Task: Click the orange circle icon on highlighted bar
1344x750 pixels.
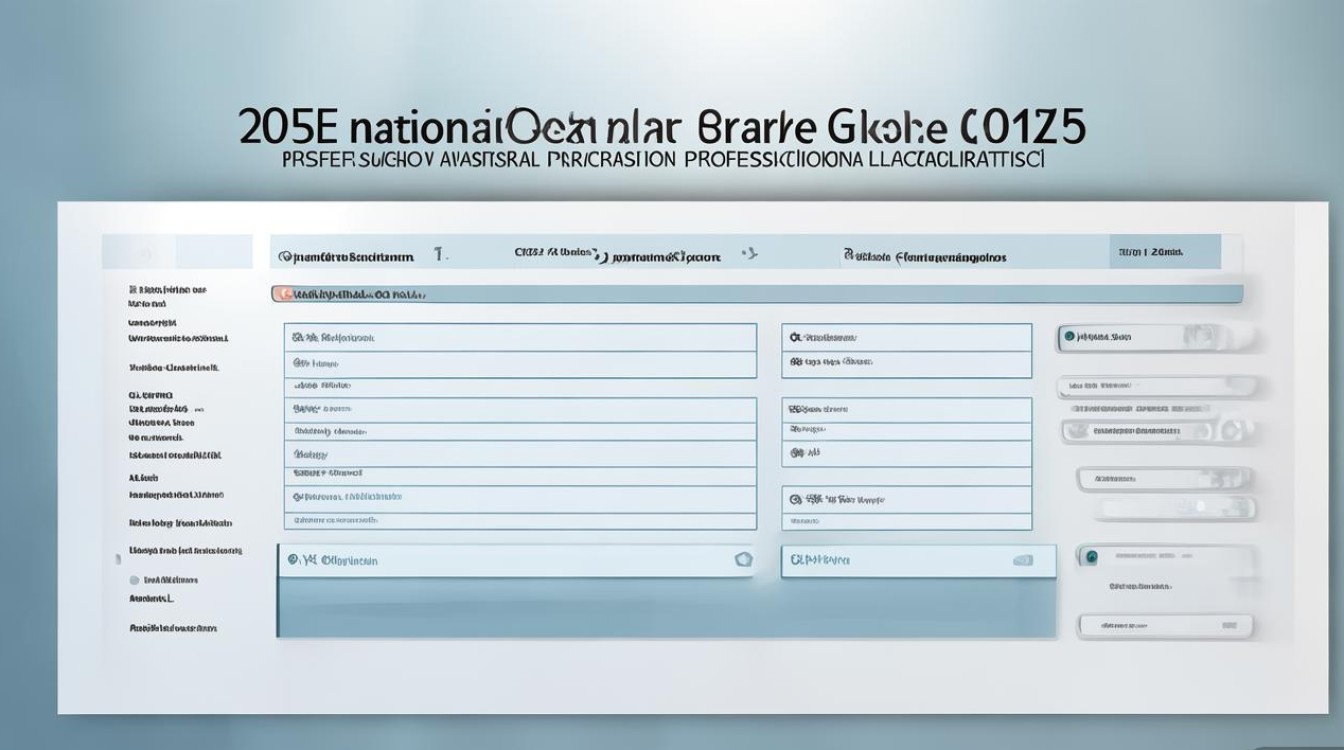Action: click(x=284, y=295)
